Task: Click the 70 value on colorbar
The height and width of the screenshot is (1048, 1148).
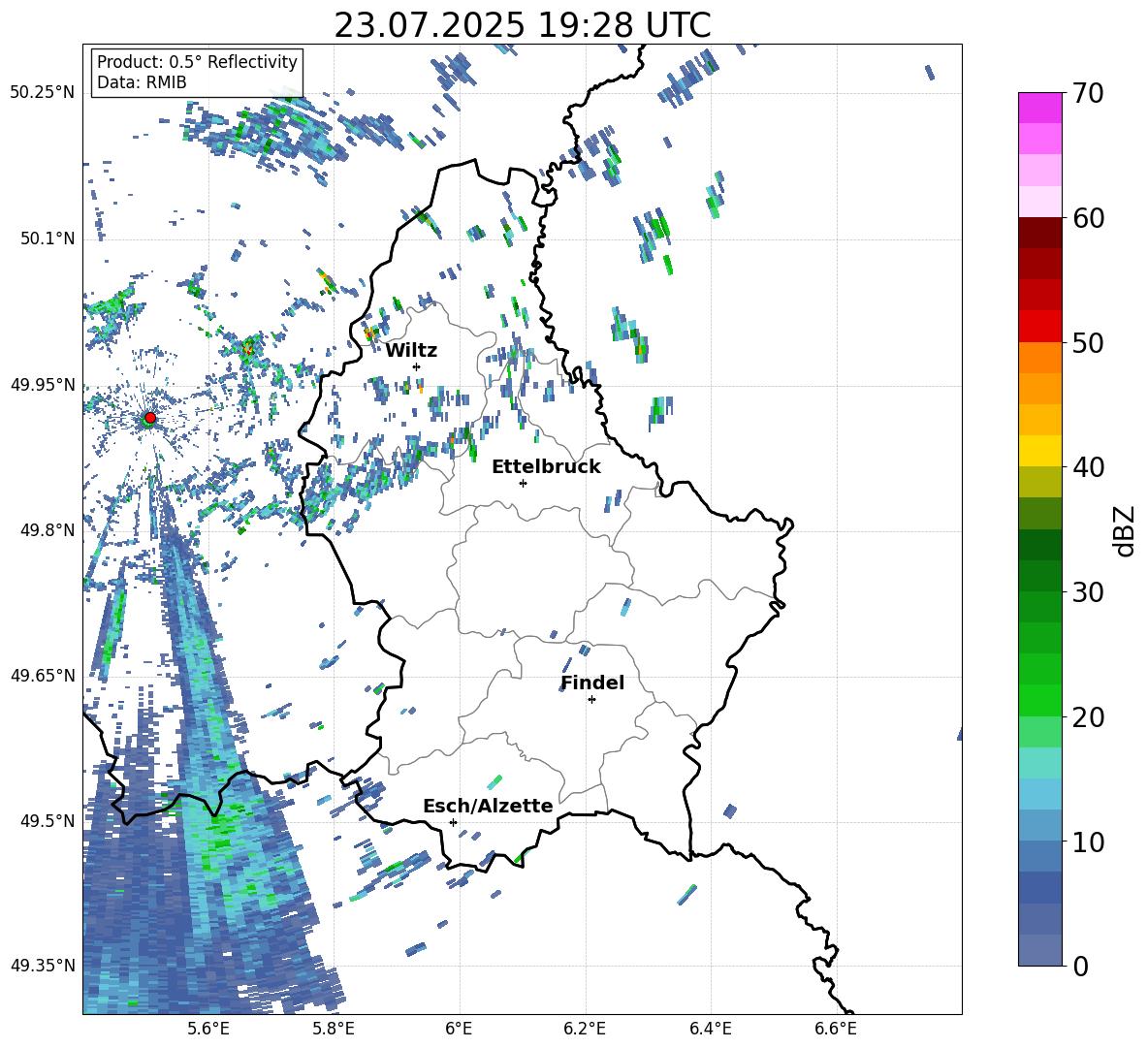Action: 1088,94
